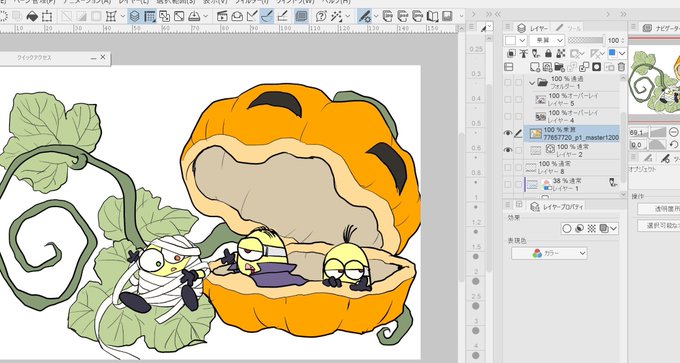Click the Scale/Rotate transform icon
680x363 pixels.
[x=47, y=17]
